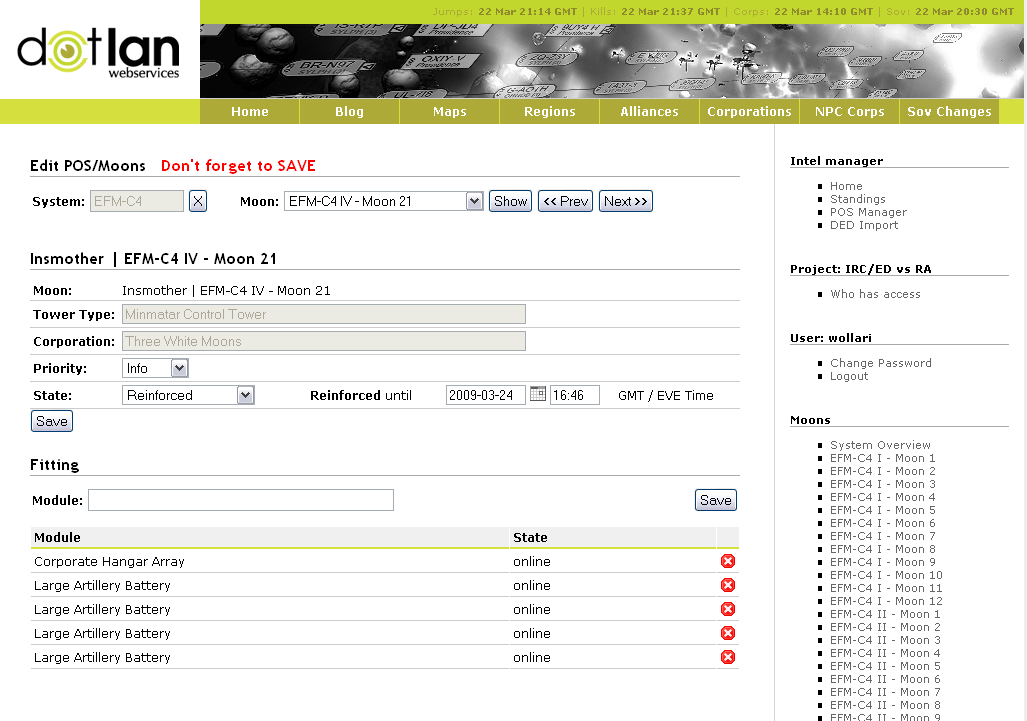This screenshot has height=721, width=1027.
Task: Click the Module name input field
Action: [x=241, y=500]
